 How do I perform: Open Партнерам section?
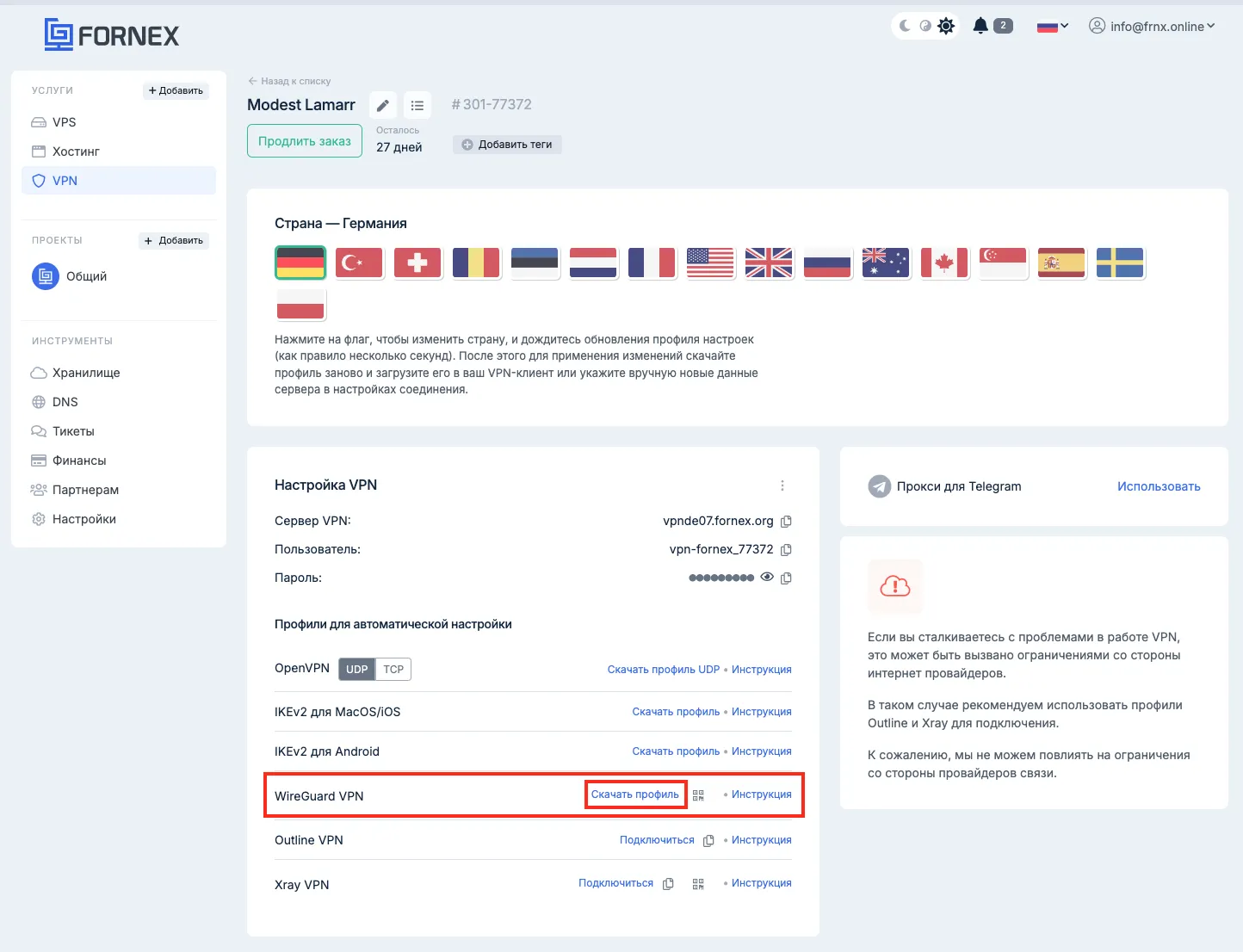click(119, 490)
